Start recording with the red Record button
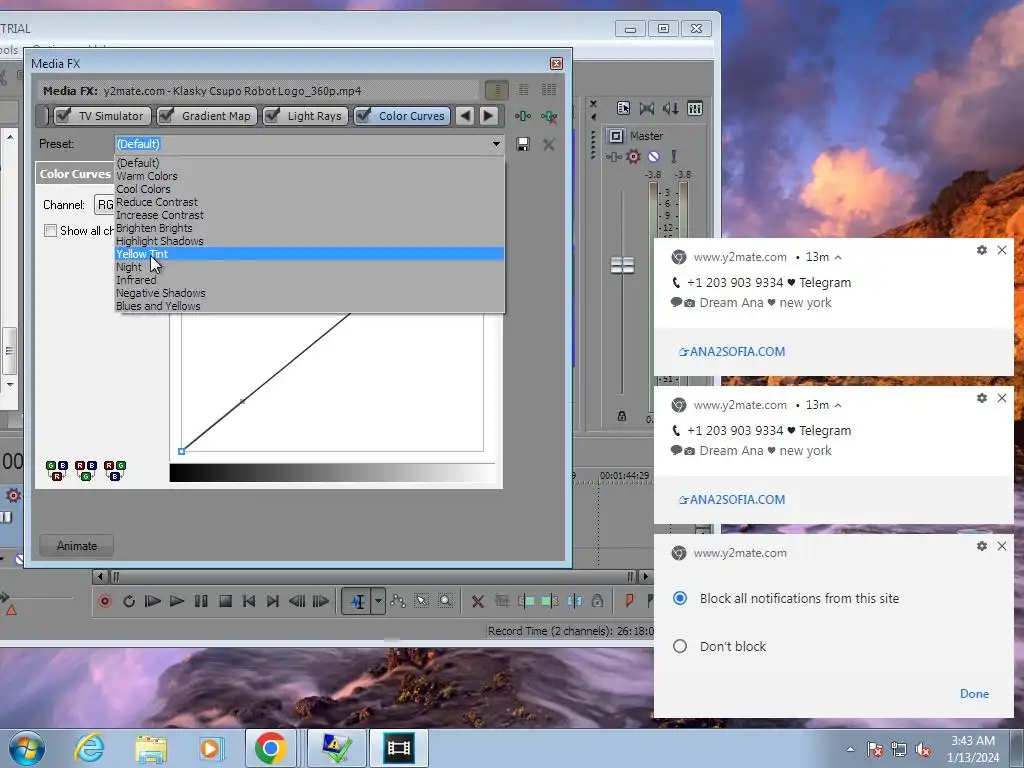The width and height of the screenshot is (1024, 768). [x=104, y=601]
